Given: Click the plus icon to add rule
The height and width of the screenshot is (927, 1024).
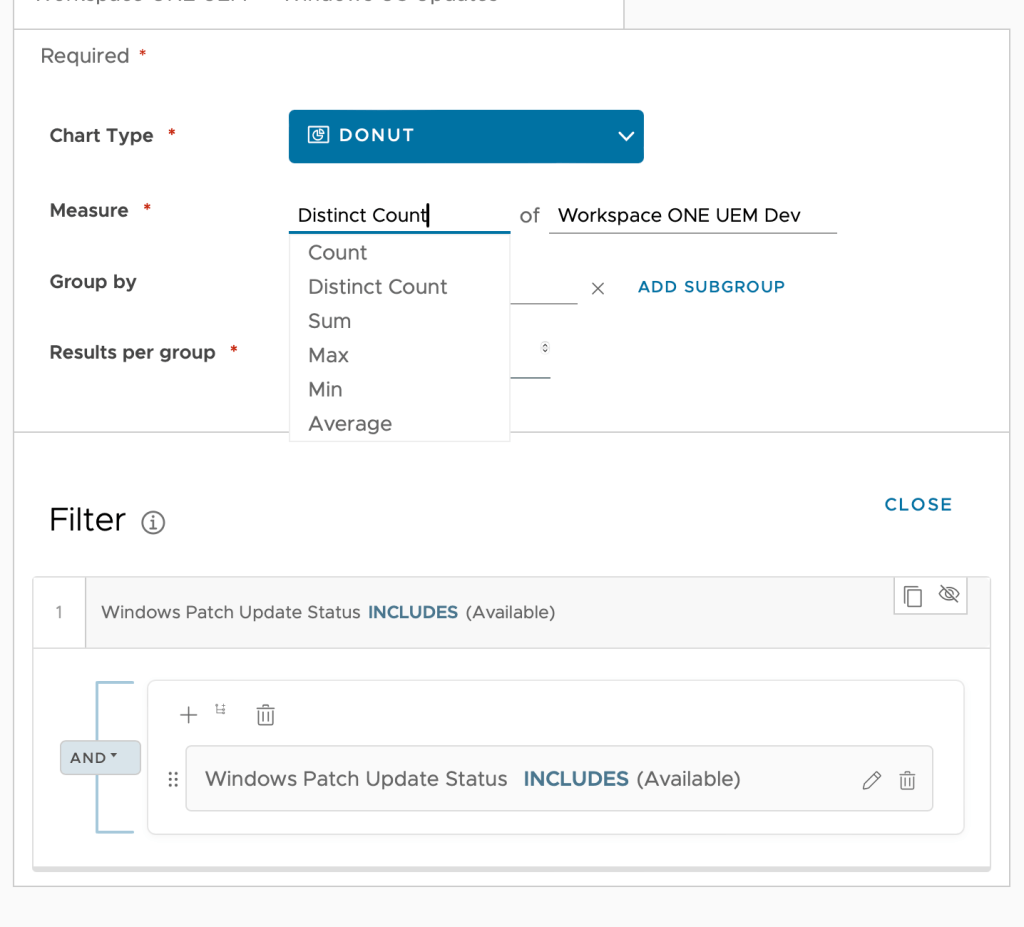Looking at the screenshot, I should click(188, 715).
